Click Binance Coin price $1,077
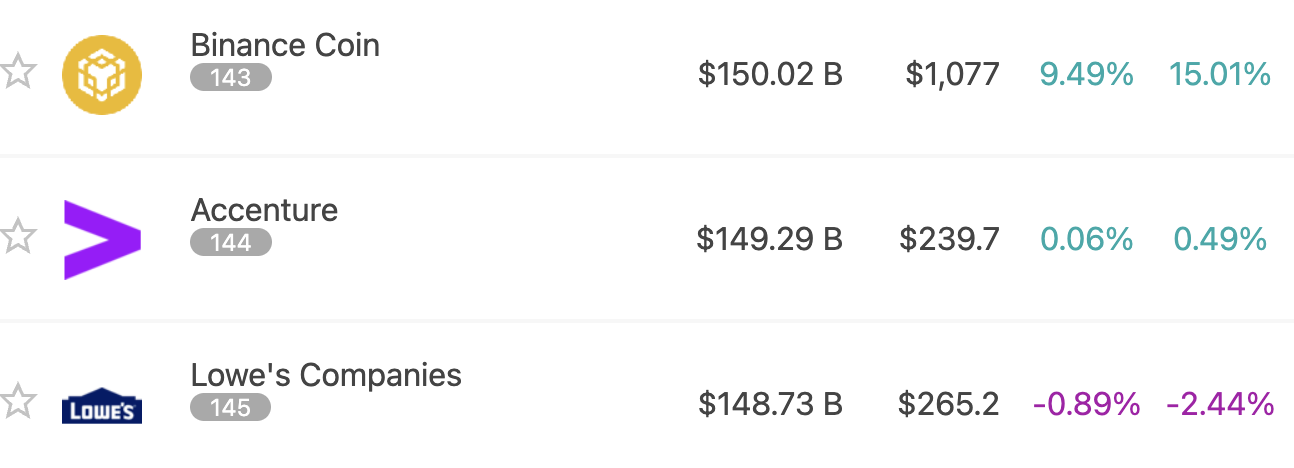 (x=952, y=74)
